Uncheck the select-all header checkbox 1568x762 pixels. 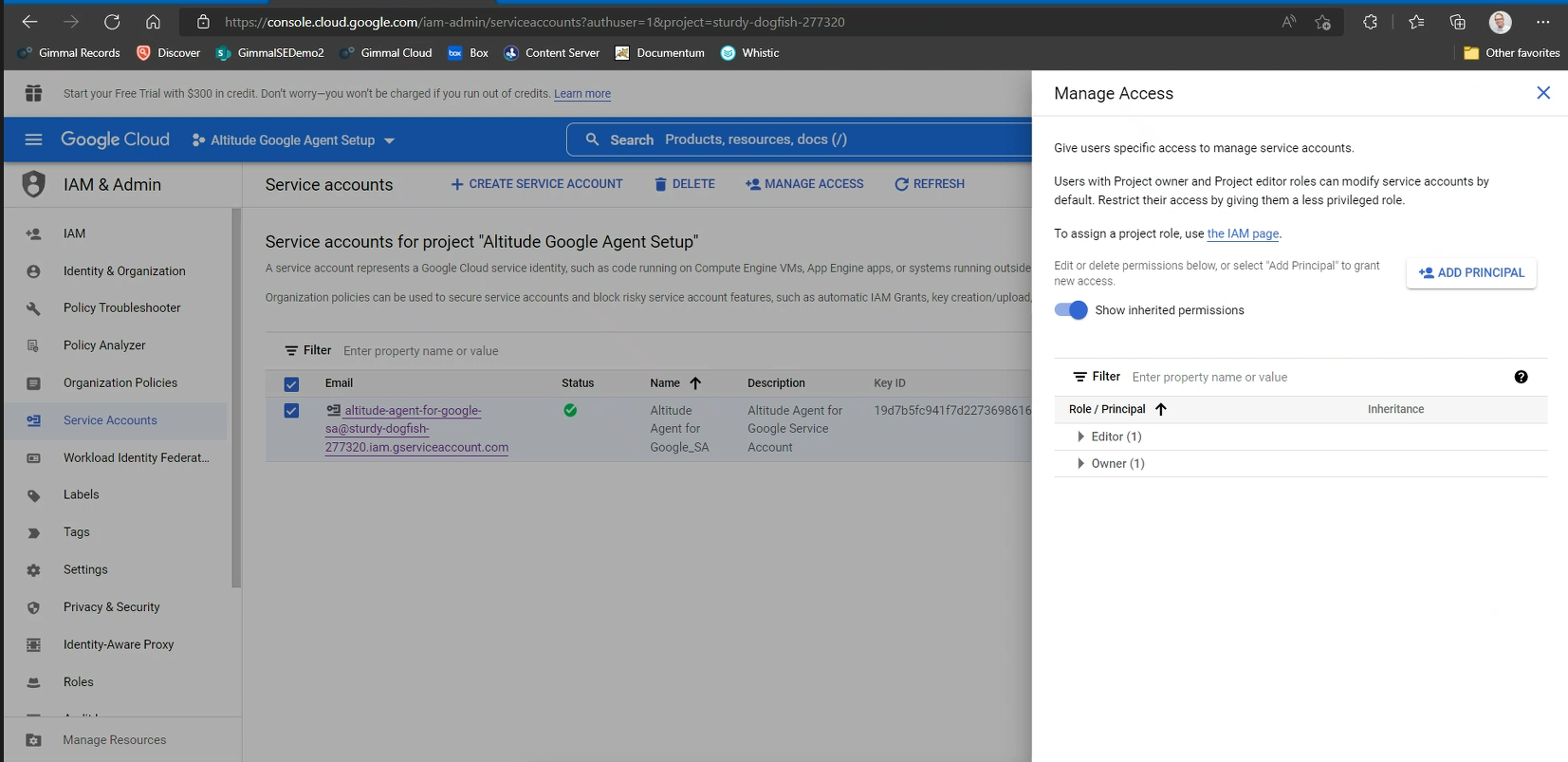point(291,384)
